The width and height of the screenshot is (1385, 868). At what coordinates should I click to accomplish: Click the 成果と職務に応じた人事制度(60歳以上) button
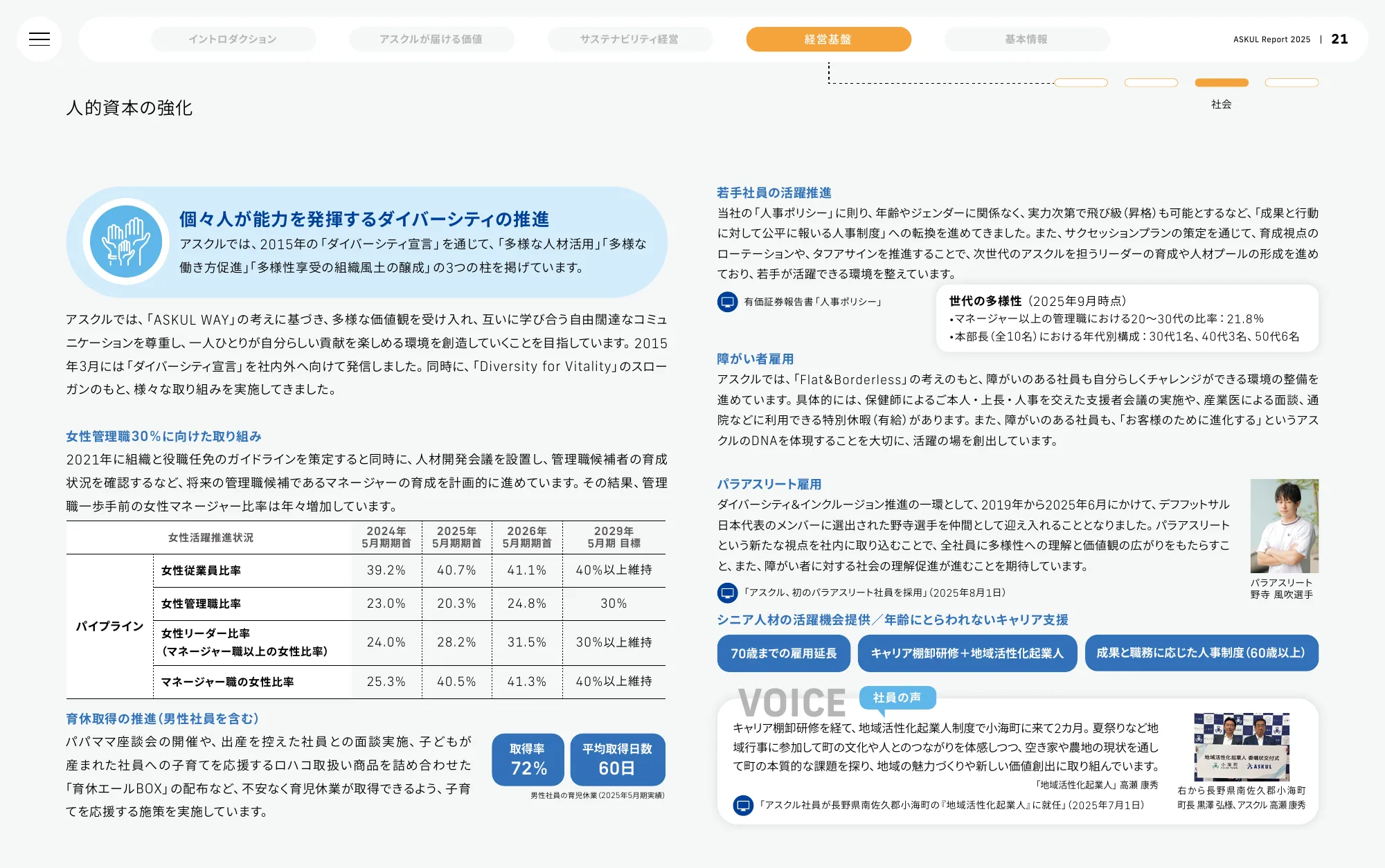click(1201, 653)
